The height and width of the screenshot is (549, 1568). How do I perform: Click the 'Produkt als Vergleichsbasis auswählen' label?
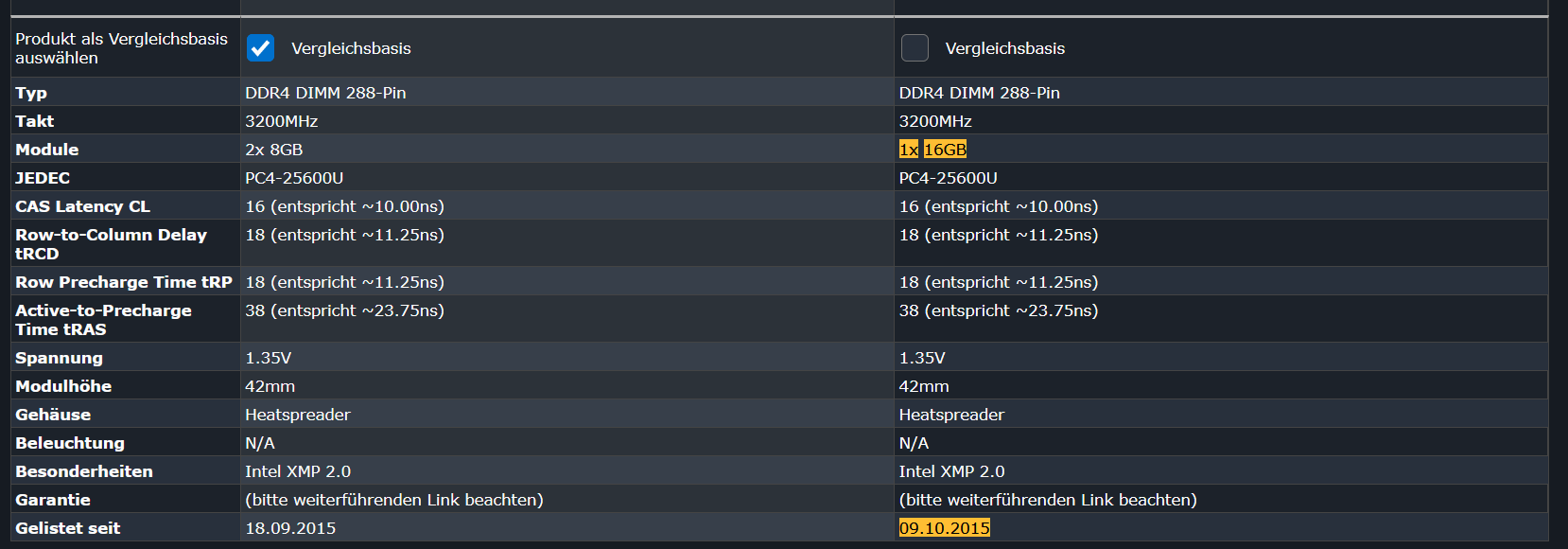pos(121,48)
